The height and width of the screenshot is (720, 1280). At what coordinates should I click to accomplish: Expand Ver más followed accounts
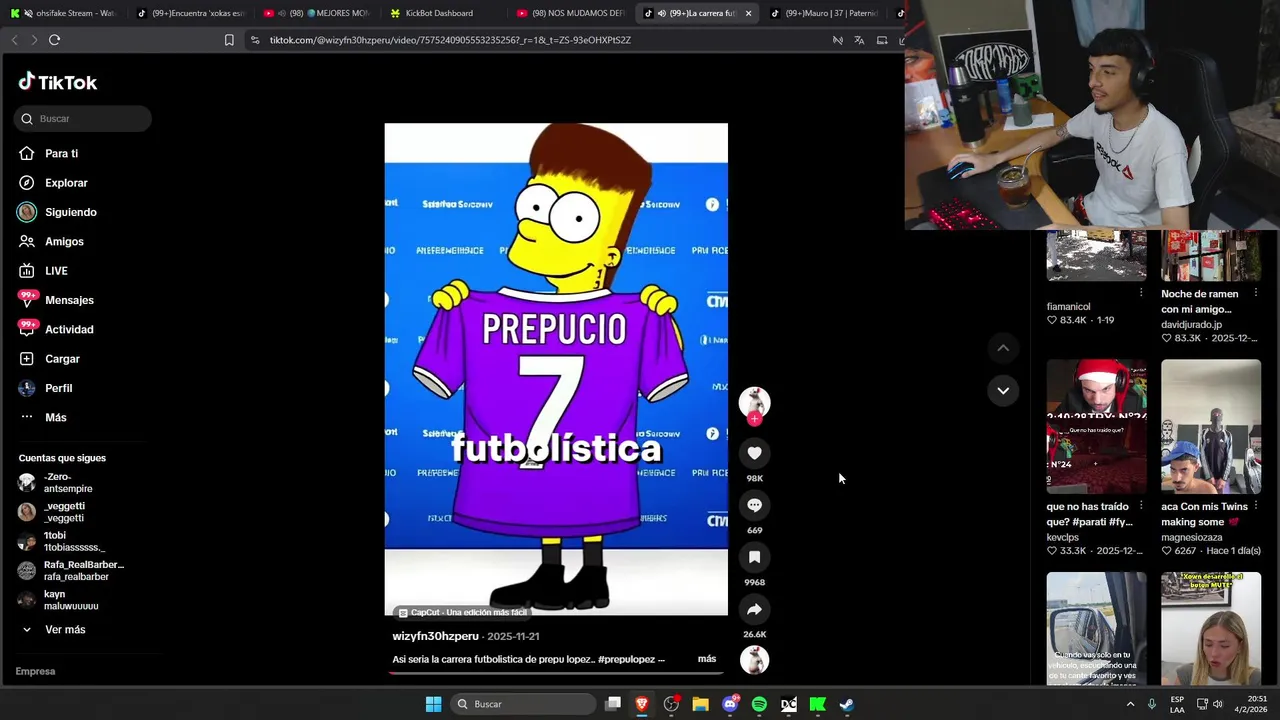64,630
